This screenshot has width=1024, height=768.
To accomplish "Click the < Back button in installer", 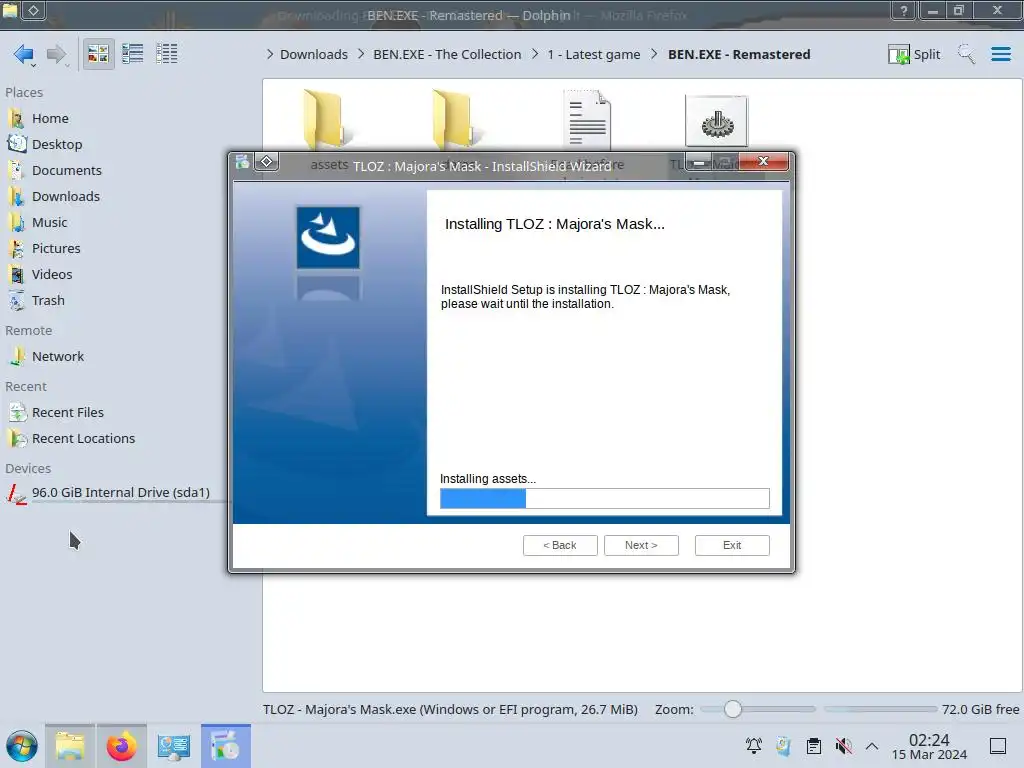I will coord(560,545).
